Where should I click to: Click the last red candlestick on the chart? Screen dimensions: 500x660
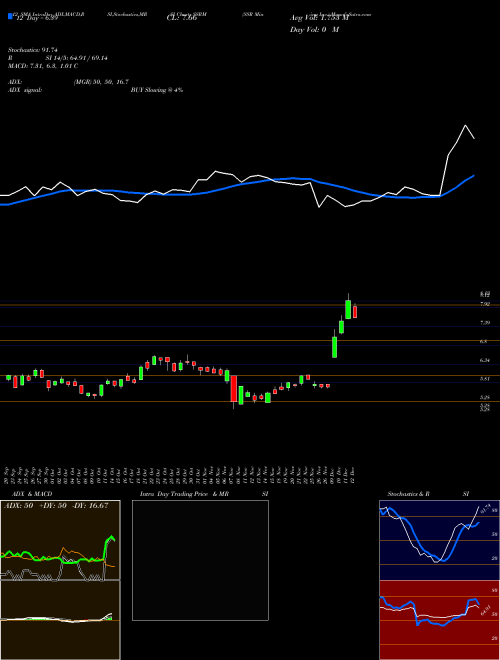355,311
